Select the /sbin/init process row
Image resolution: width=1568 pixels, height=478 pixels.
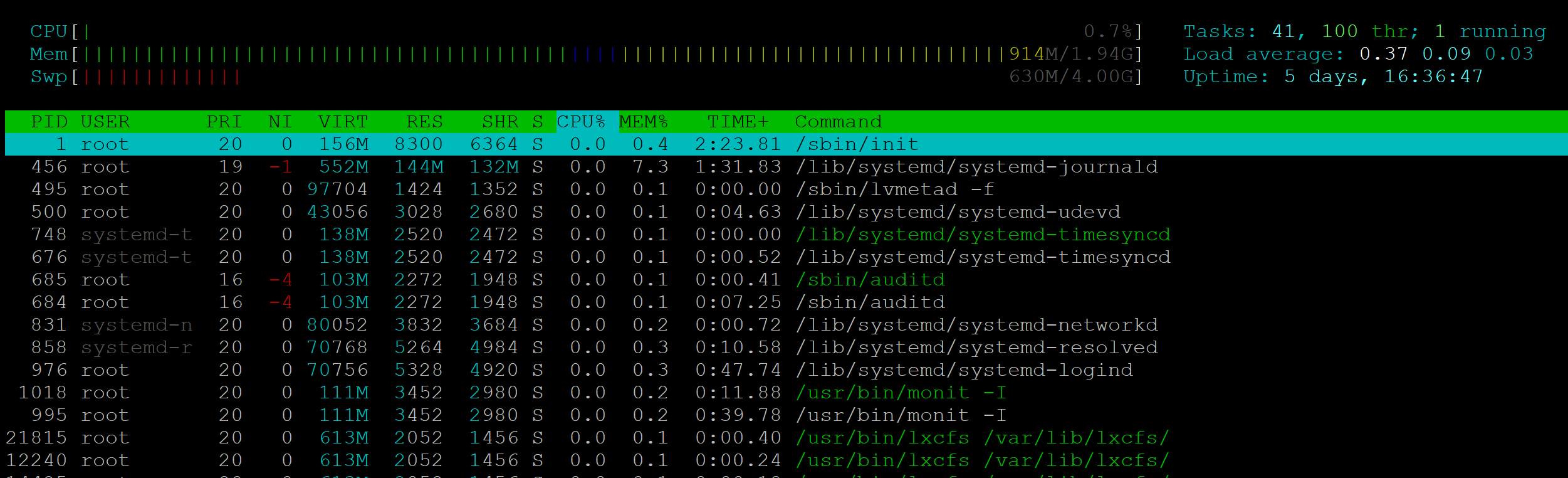coord(787,144)
